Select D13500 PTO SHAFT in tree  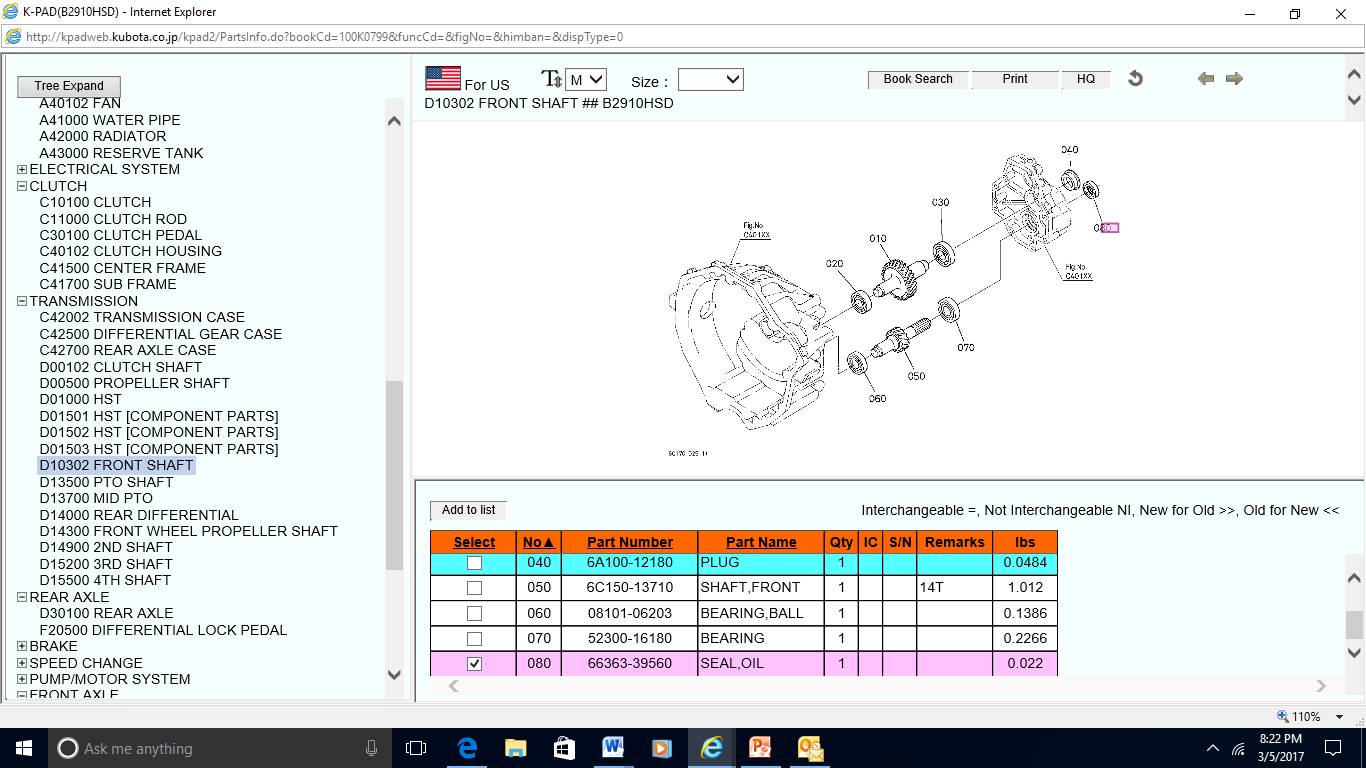click(106, 482)
